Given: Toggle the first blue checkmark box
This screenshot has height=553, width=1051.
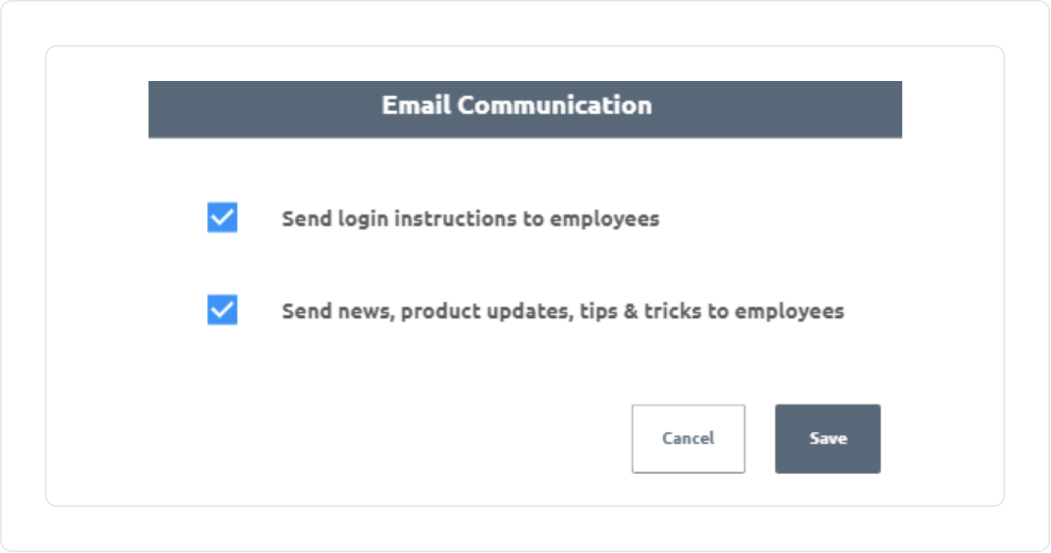Looking at the screenshot, I should [222, 218].
